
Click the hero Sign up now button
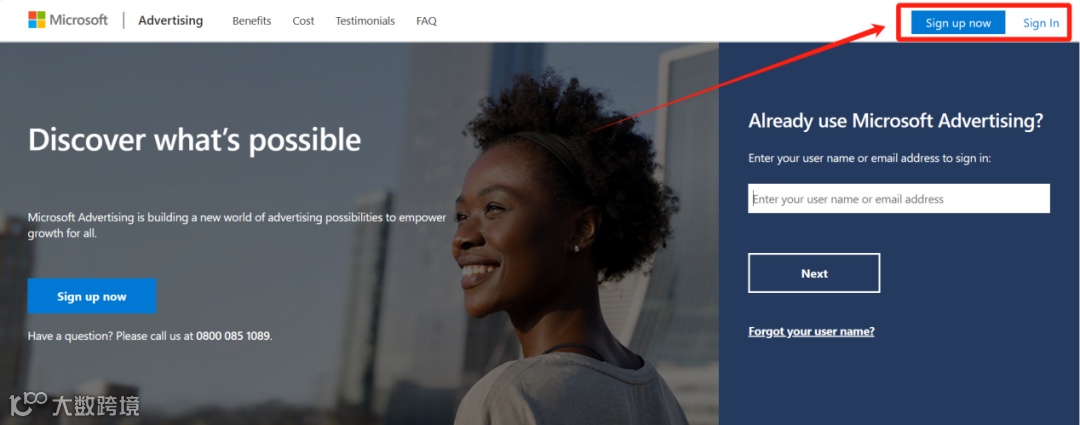[92, 296]
